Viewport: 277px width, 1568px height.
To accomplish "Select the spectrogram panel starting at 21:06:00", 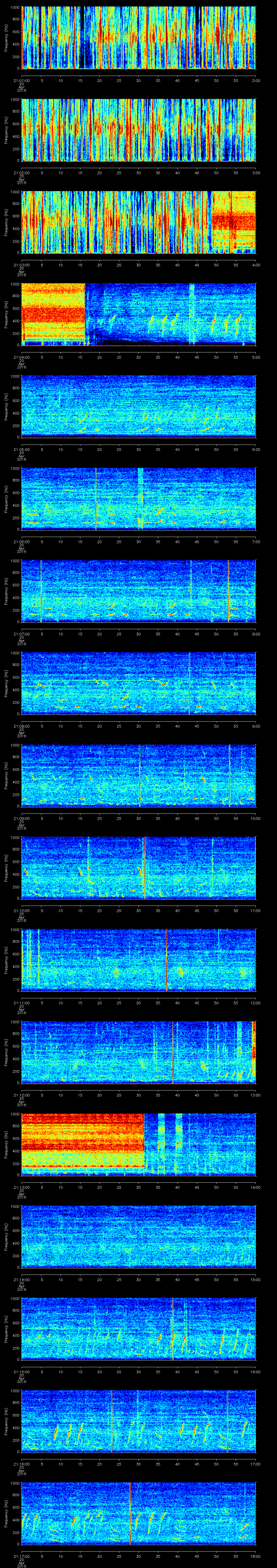I will 138,499.
